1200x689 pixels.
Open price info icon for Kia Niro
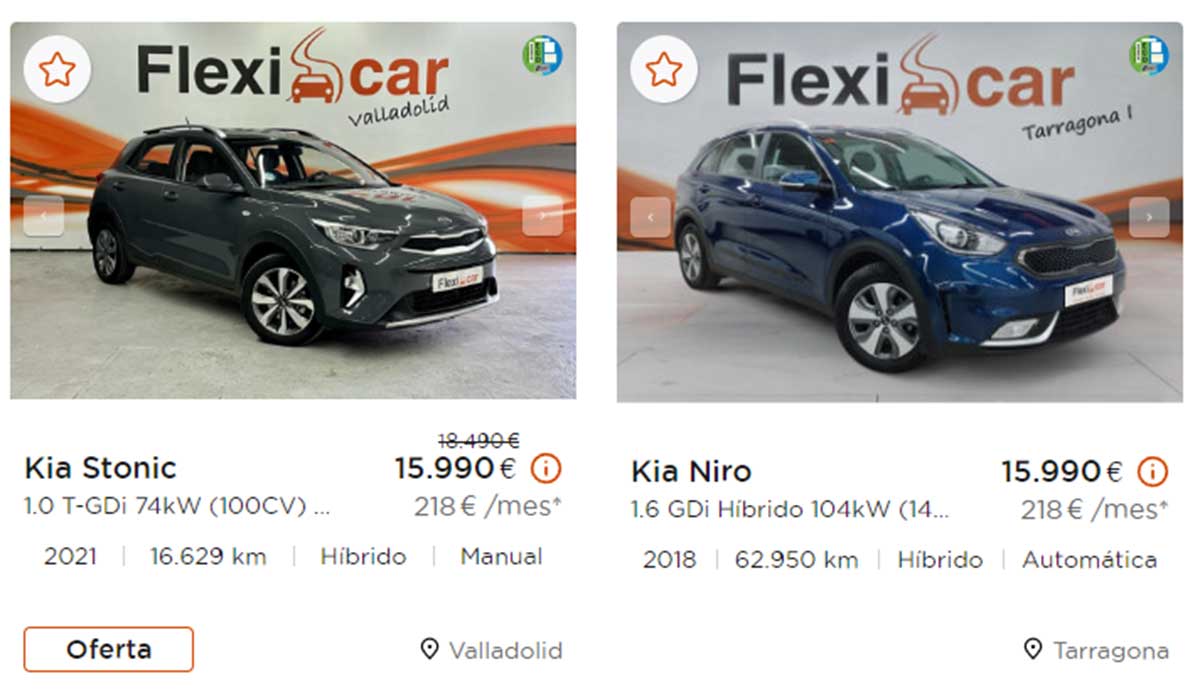(x=1153, y=471)
